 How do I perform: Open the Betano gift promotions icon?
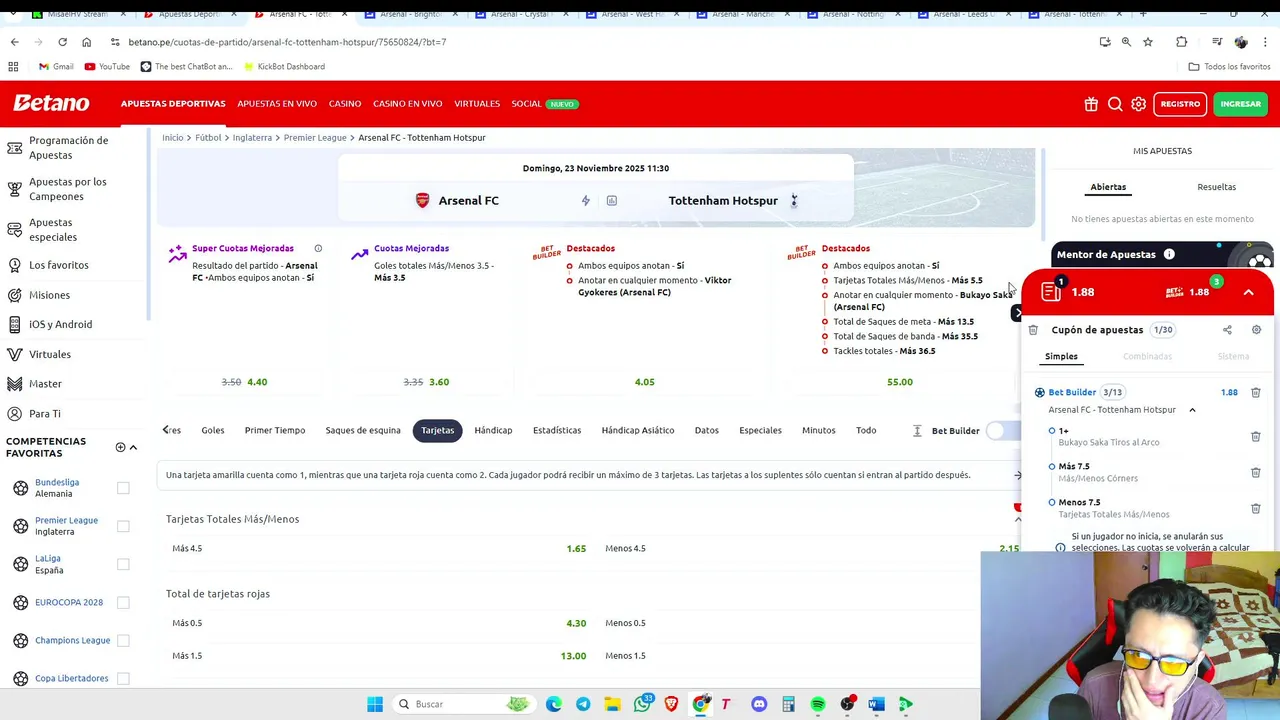click(1091, 104)
